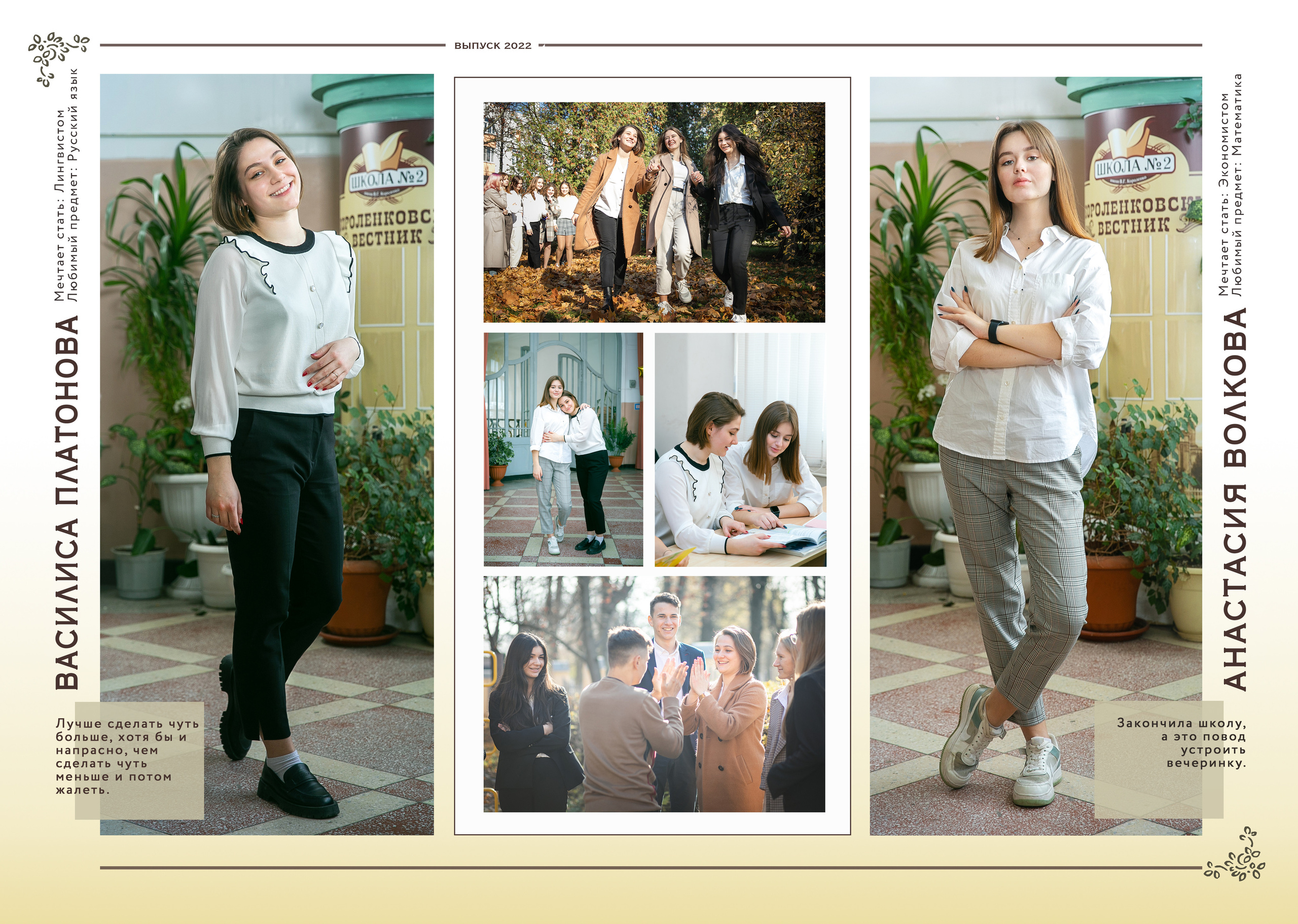The image size is (1298, 924).
Task: Open the autumn leaves group walking photo
Action: (654, 212)
